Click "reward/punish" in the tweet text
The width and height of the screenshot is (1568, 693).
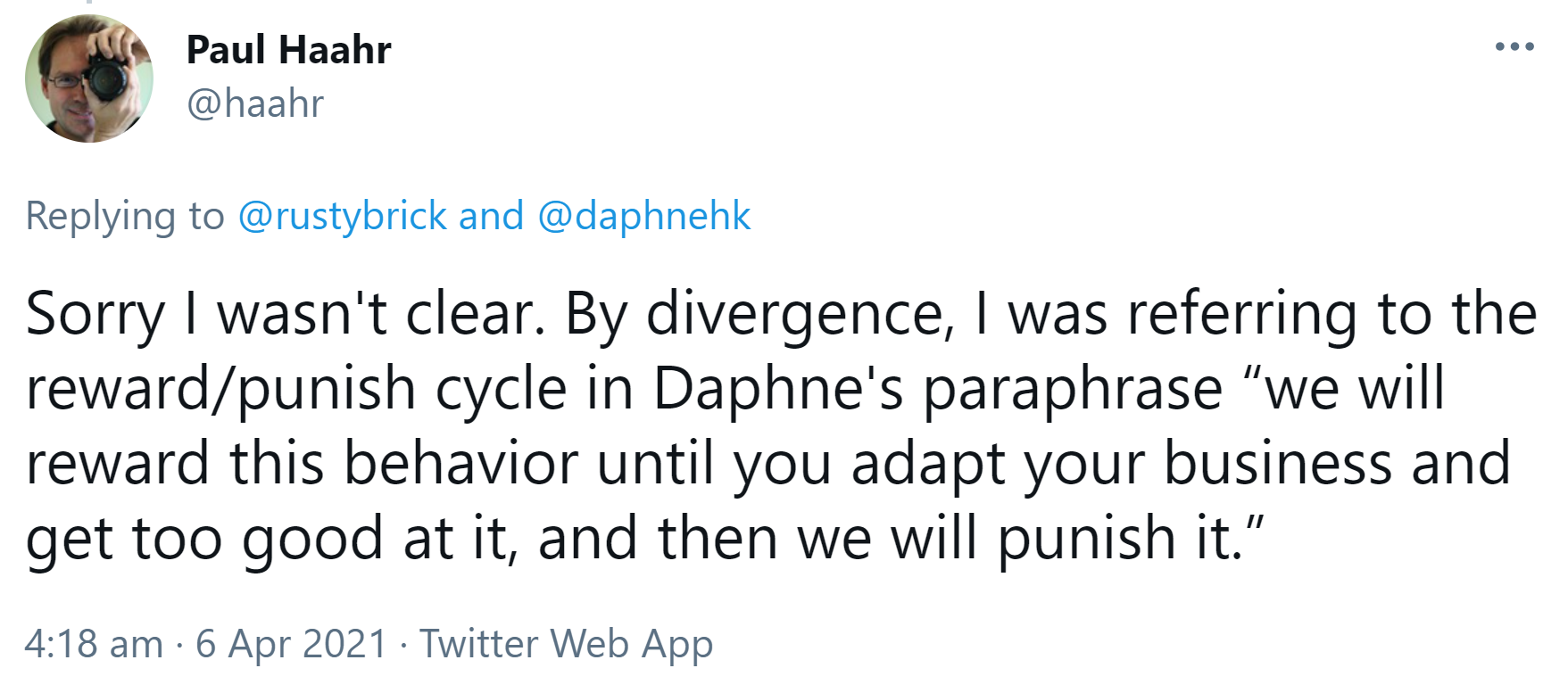pyautogui.click(x=221, y=389)
